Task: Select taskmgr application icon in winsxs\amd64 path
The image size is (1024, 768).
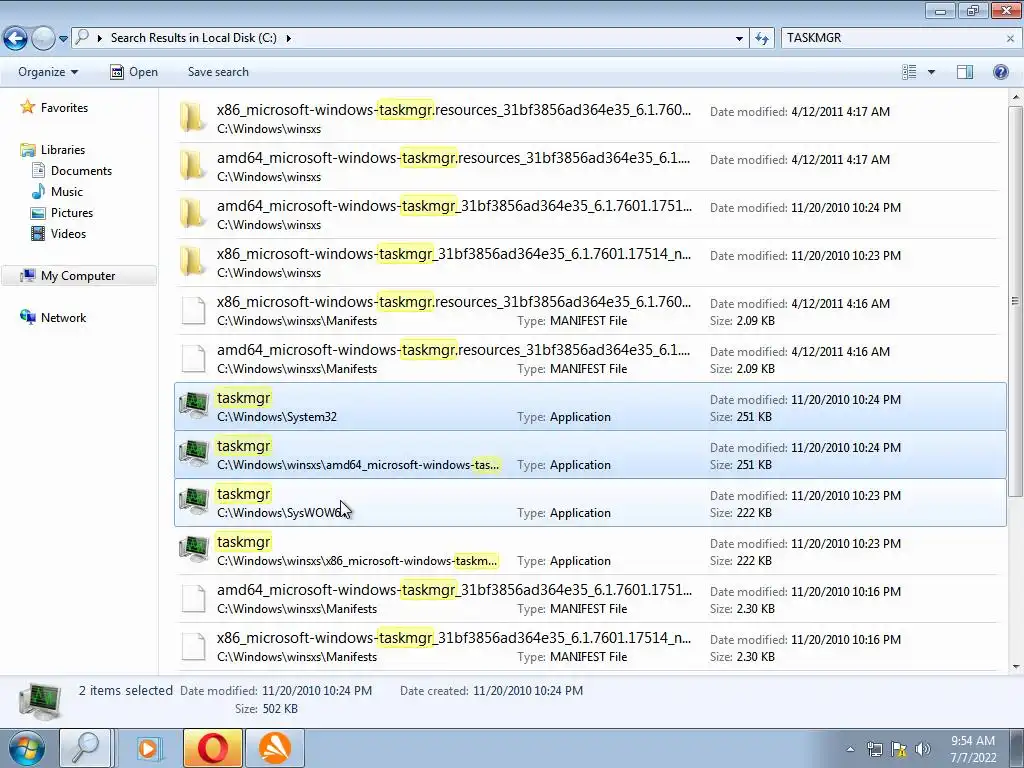Action: tap(193, 454)
